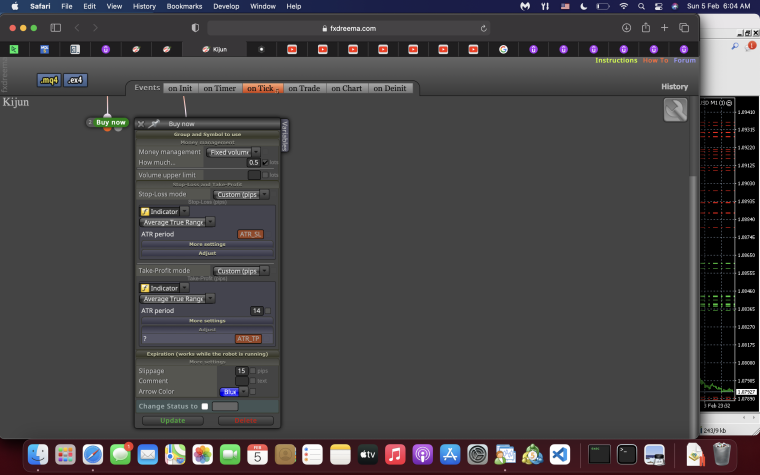Open Photos in the Dock
This screenshot has width=760, height=475.
[x=203, y=455]
